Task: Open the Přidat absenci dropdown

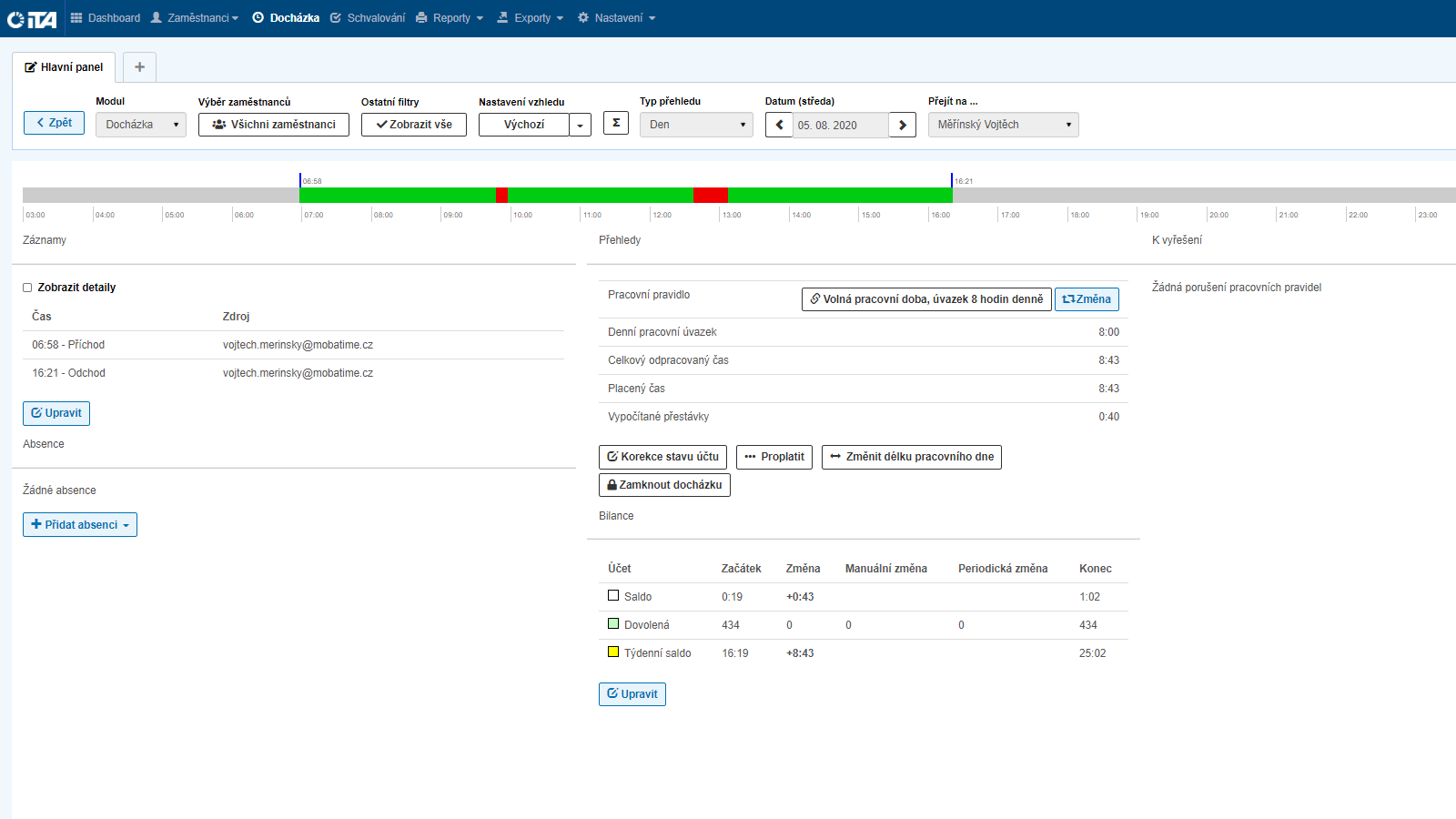Action: pos(80,525)
